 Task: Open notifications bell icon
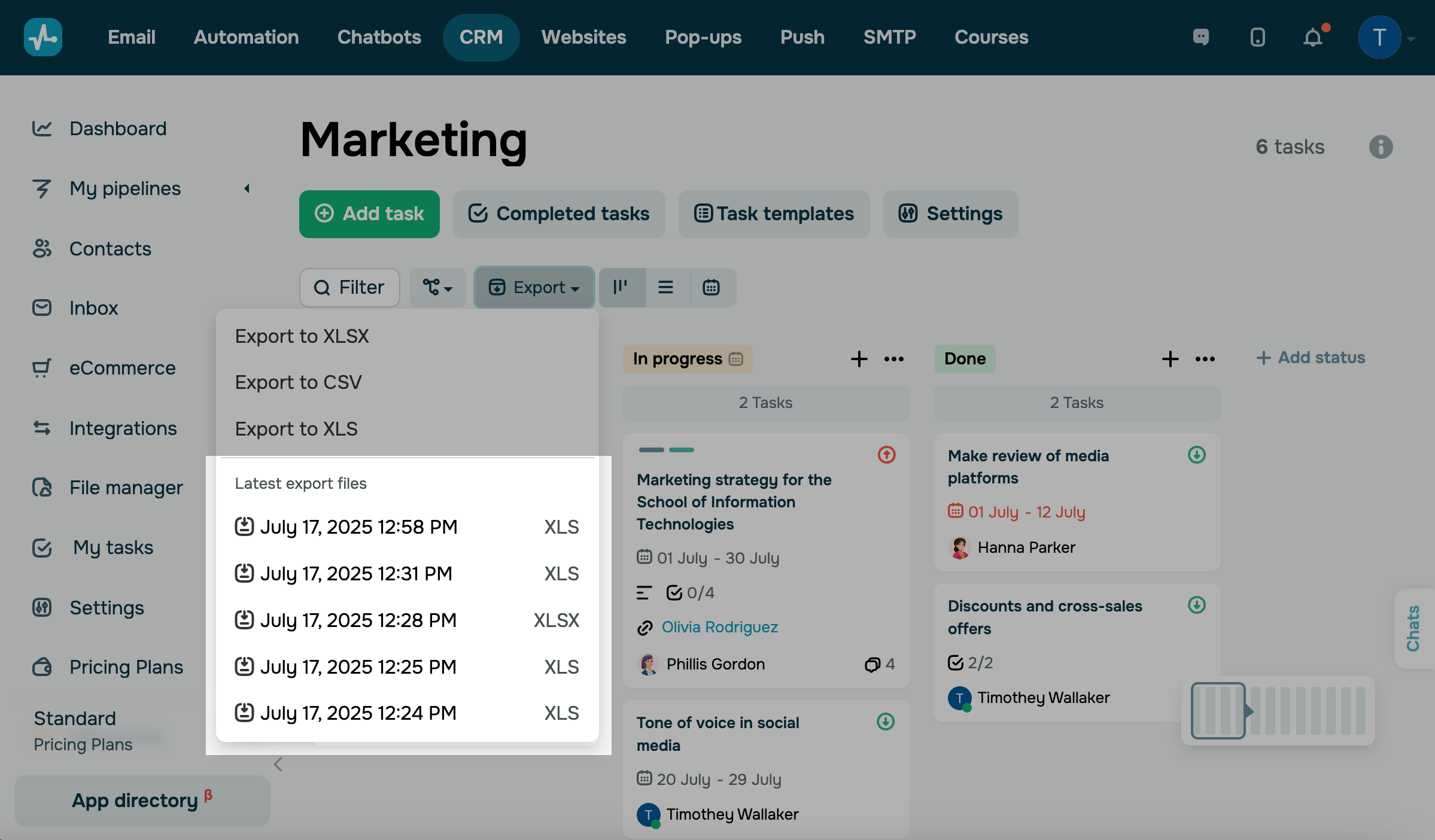1312,38
